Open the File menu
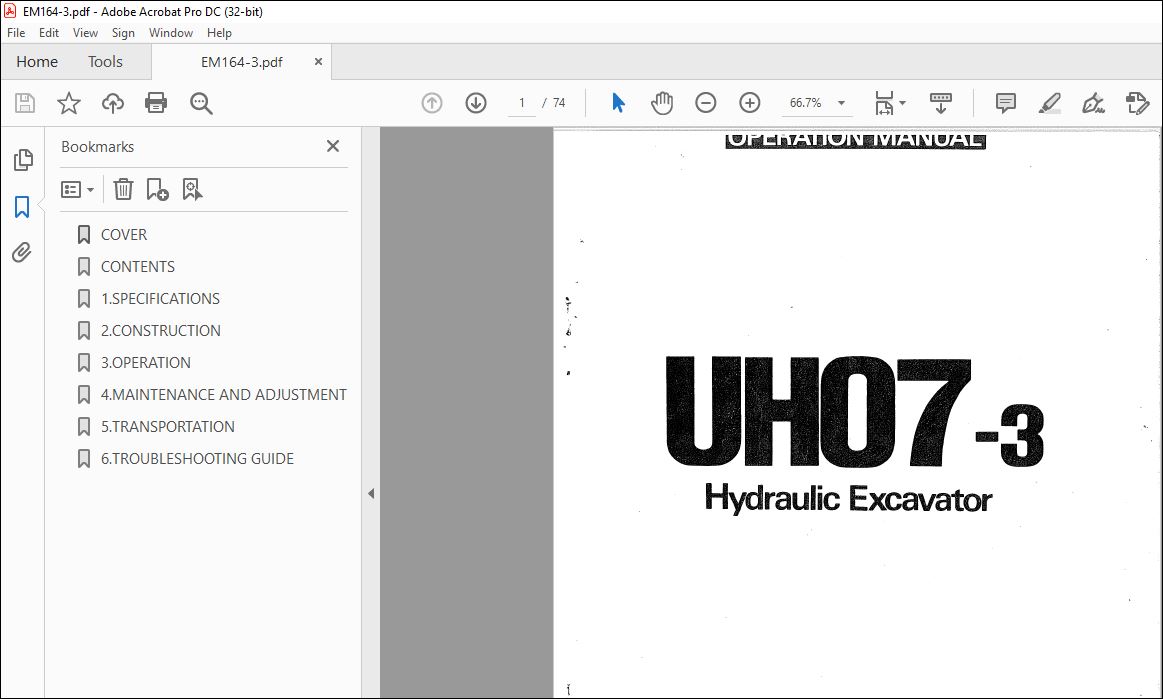This screenshot has width=1163, height=699. coord(16,33)
